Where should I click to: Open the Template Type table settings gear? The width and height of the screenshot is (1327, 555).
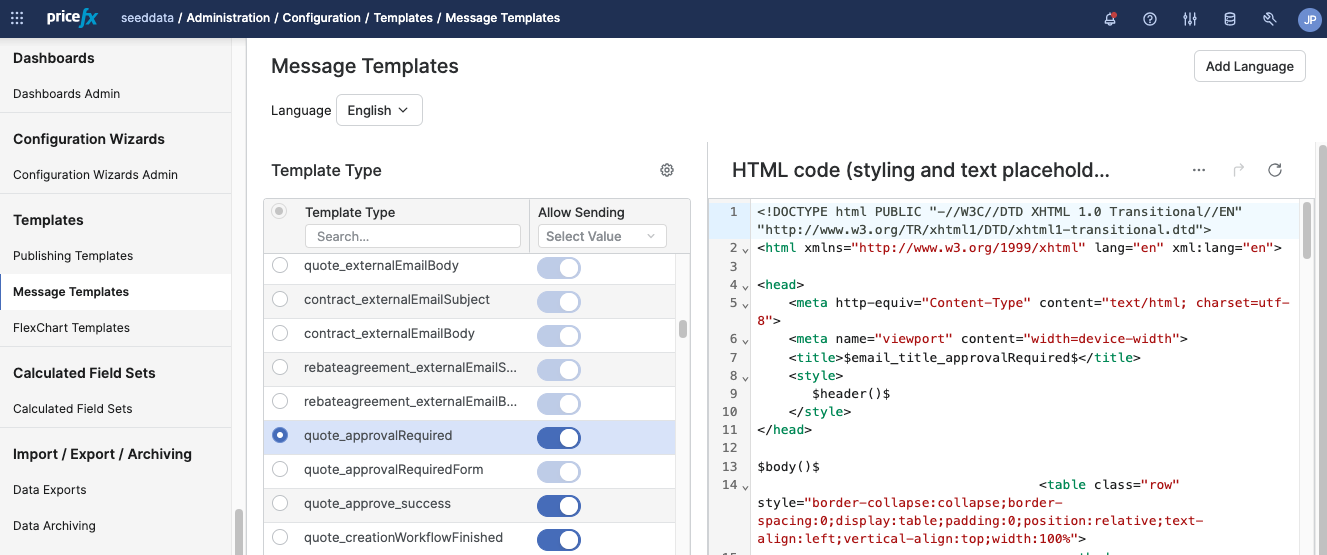(667, 170)
